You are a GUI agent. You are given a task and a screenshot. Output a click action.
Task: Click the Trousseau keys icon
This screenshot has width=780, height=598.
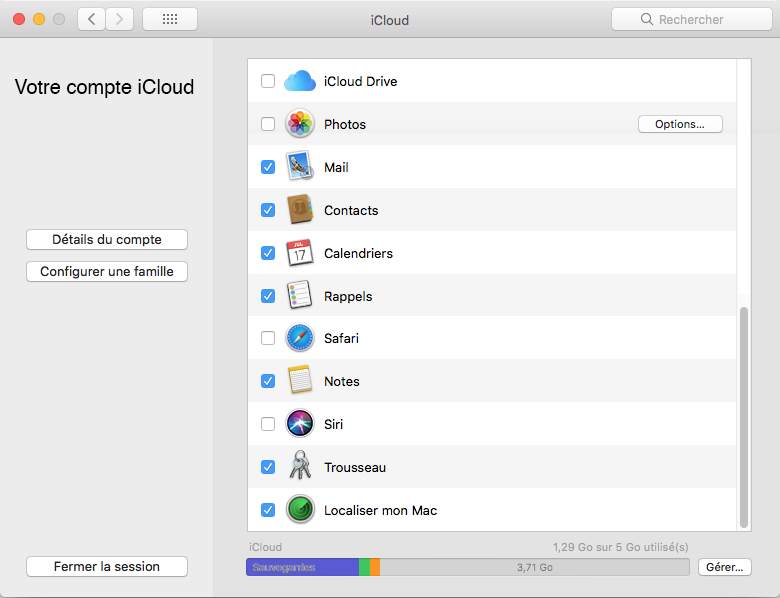click(x=300, y=467)
